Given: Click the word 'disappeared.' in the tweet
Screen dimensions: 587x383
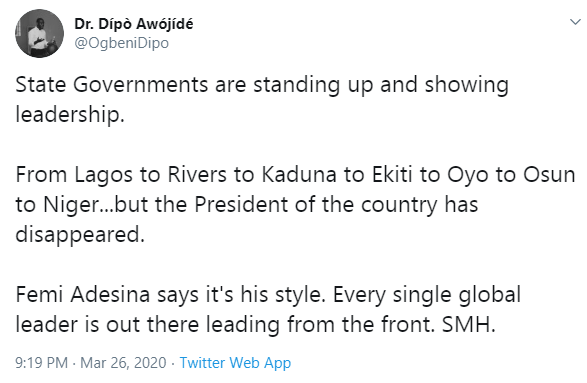Looking at the screenshot, I should coord(80,235).
